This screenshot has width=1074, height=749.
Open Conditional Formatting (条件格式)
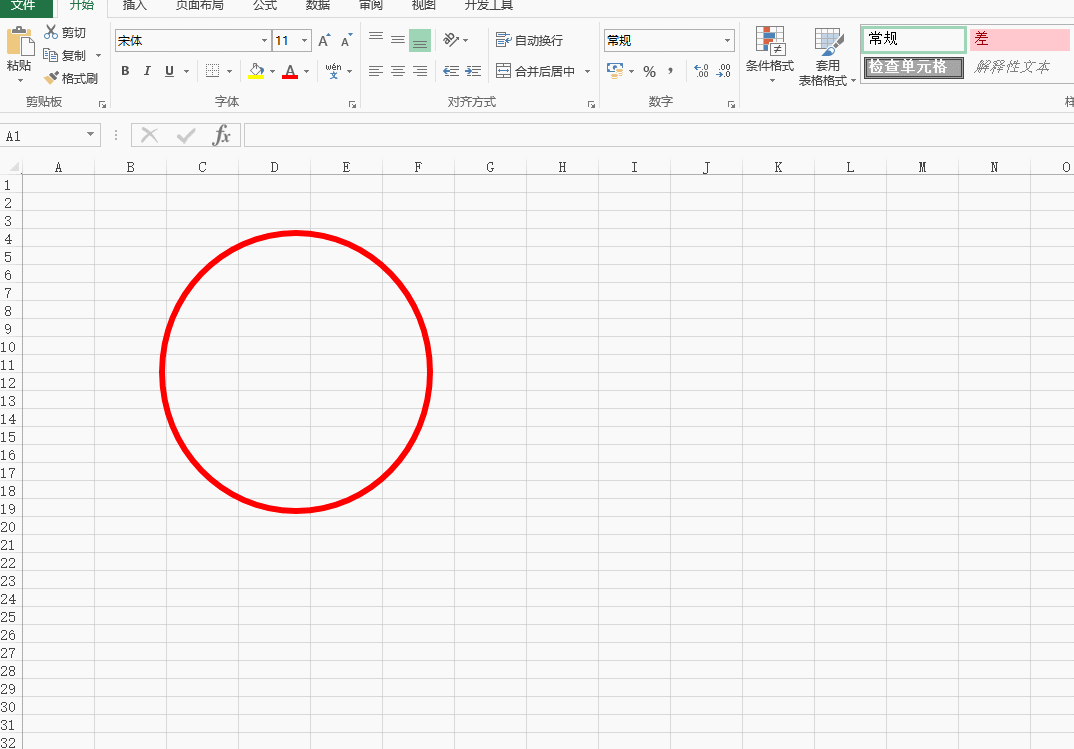click(x=769, y=55)
